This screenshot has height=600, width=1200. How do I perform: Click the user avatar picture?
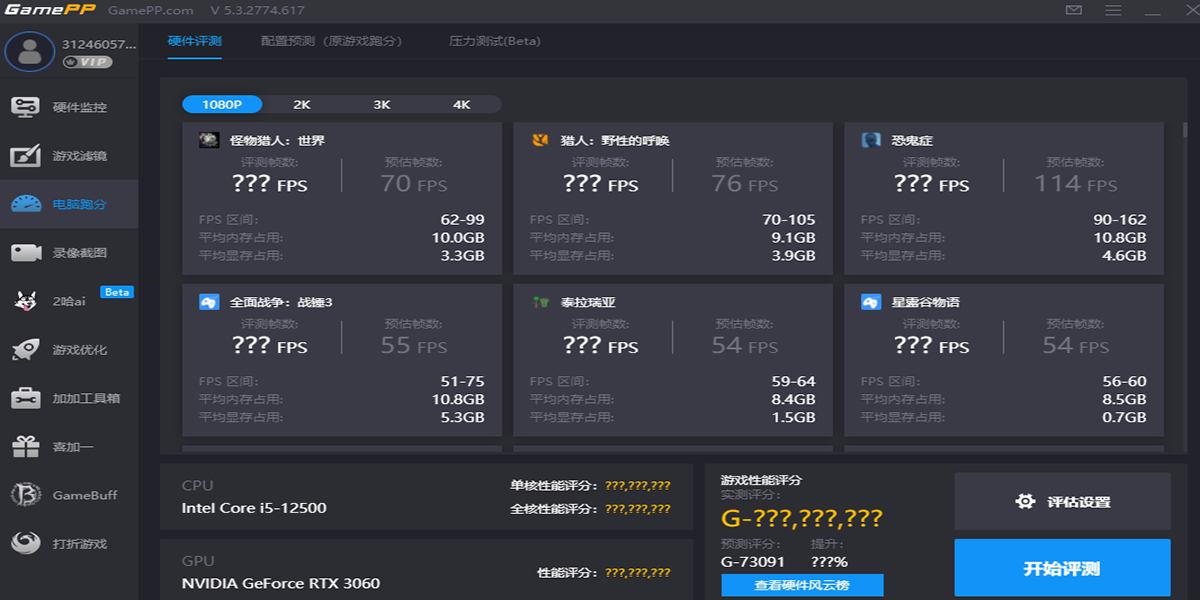[30, 52]
